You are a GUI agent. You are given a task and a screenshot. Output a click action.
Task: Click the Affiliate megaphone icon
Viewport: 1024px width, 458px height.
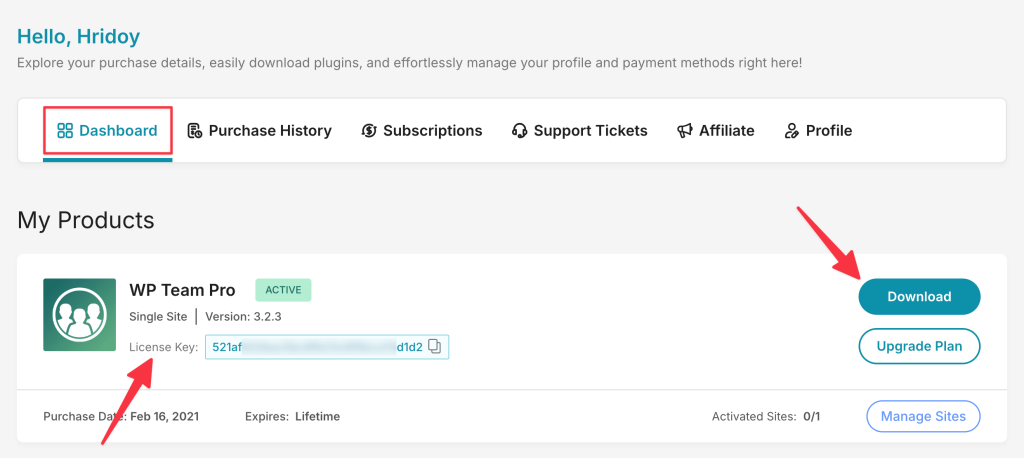tap(685, 131)
